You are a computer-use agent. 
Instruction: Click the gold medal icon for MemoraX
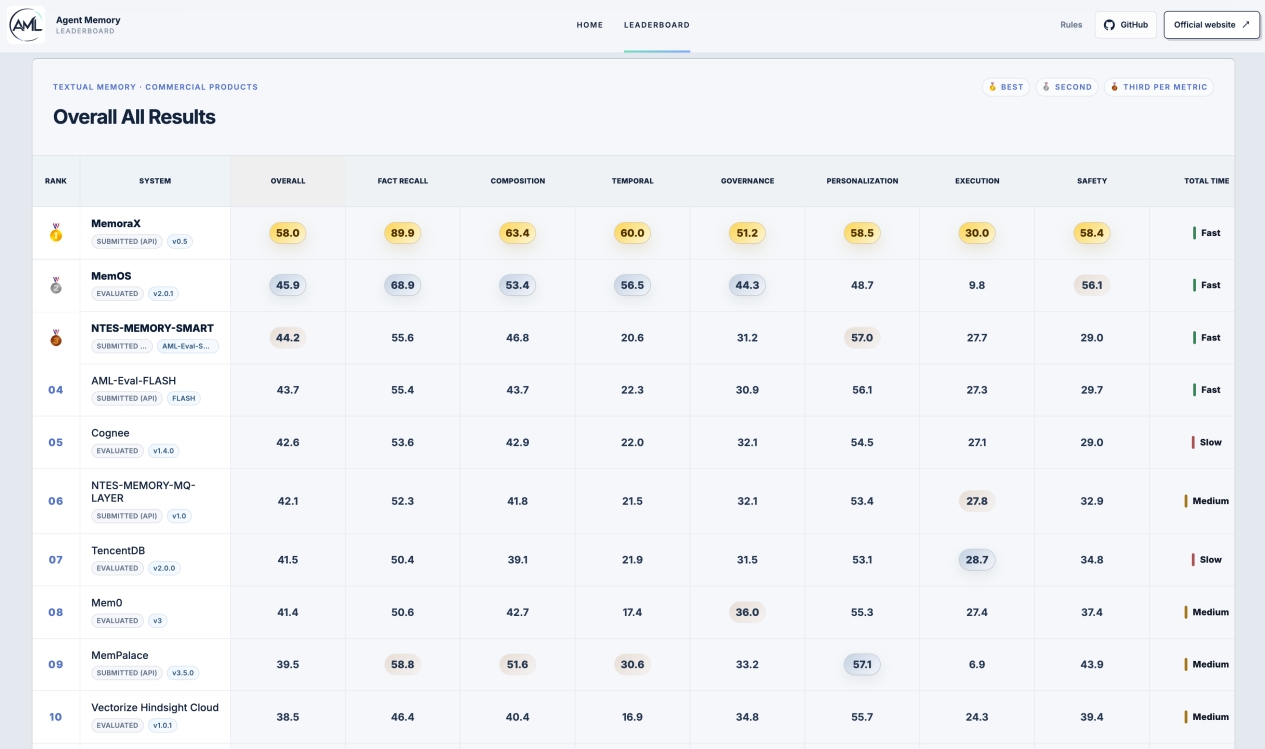[x=56, y=233]
